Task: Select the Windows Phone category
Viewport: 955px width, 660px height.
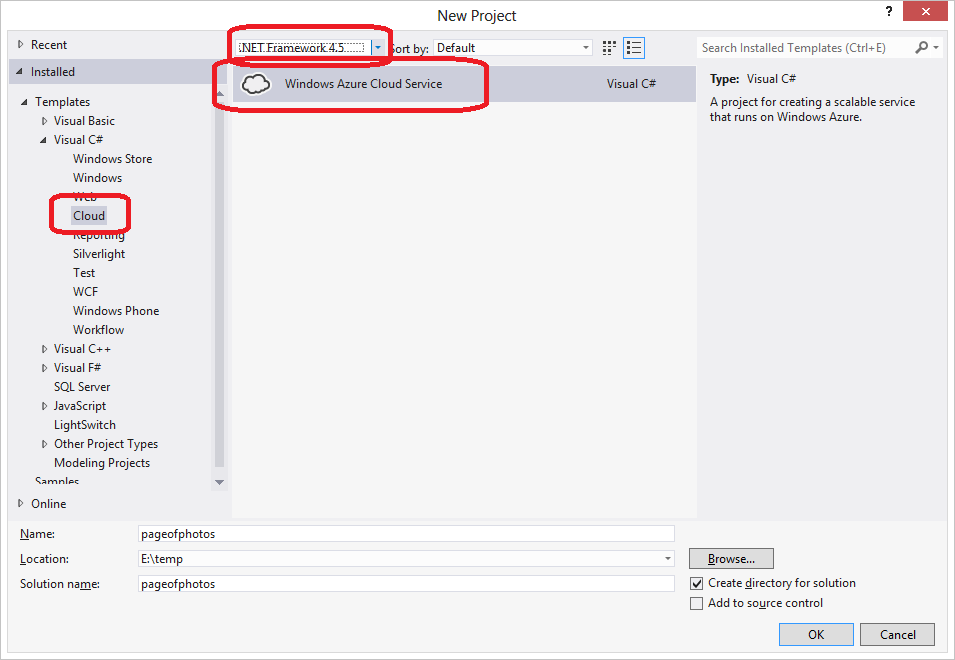Action: (x=116, y=311)
